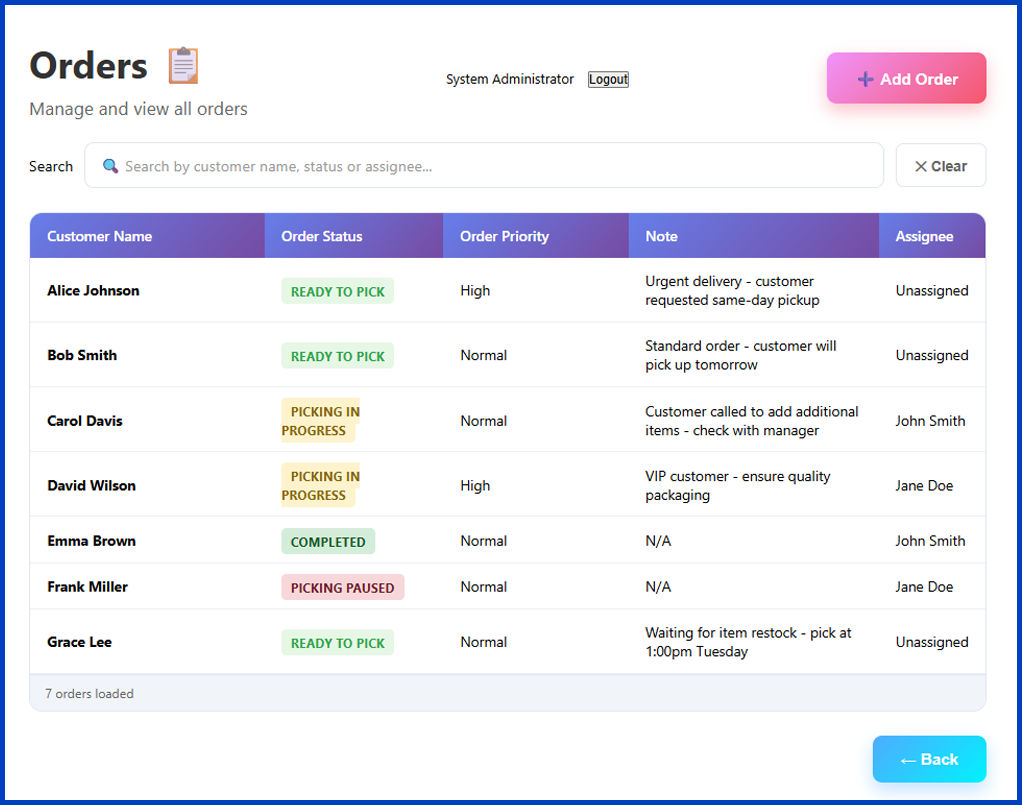
Task: Open the David Wilson order row
Action: pos(507,485)
